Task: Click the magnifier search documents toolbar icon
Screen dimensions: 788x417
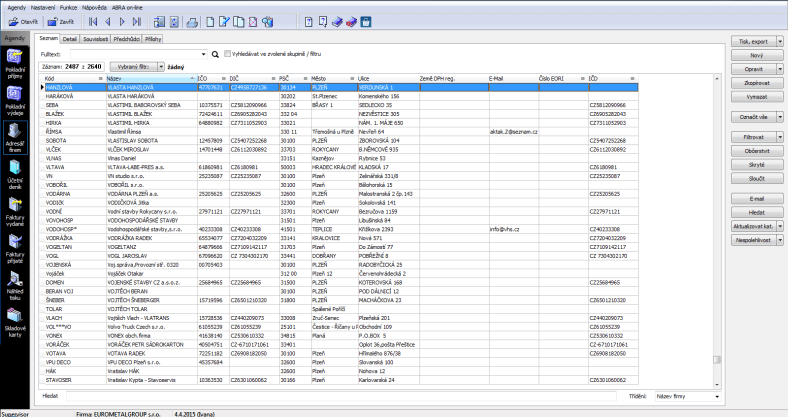Action: (268, 22)
